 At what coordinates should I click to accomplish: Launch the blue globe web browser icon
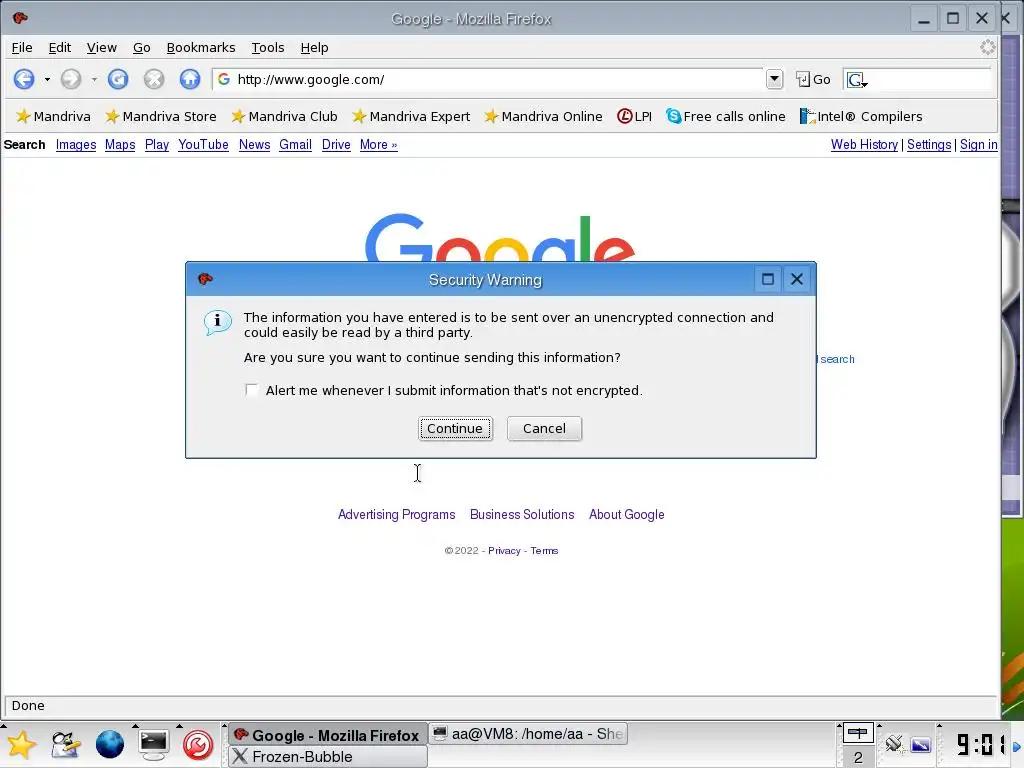click(110, 744)
